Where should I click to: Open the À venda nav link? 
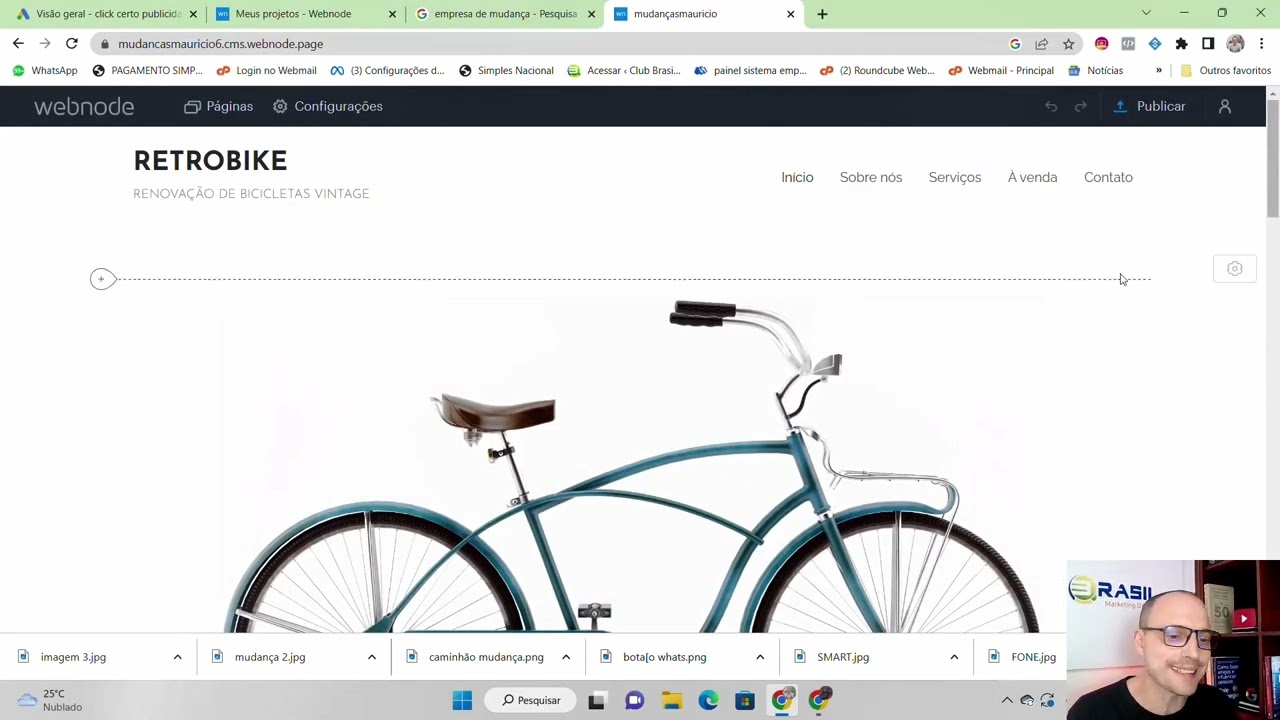tap(1032, 177)
